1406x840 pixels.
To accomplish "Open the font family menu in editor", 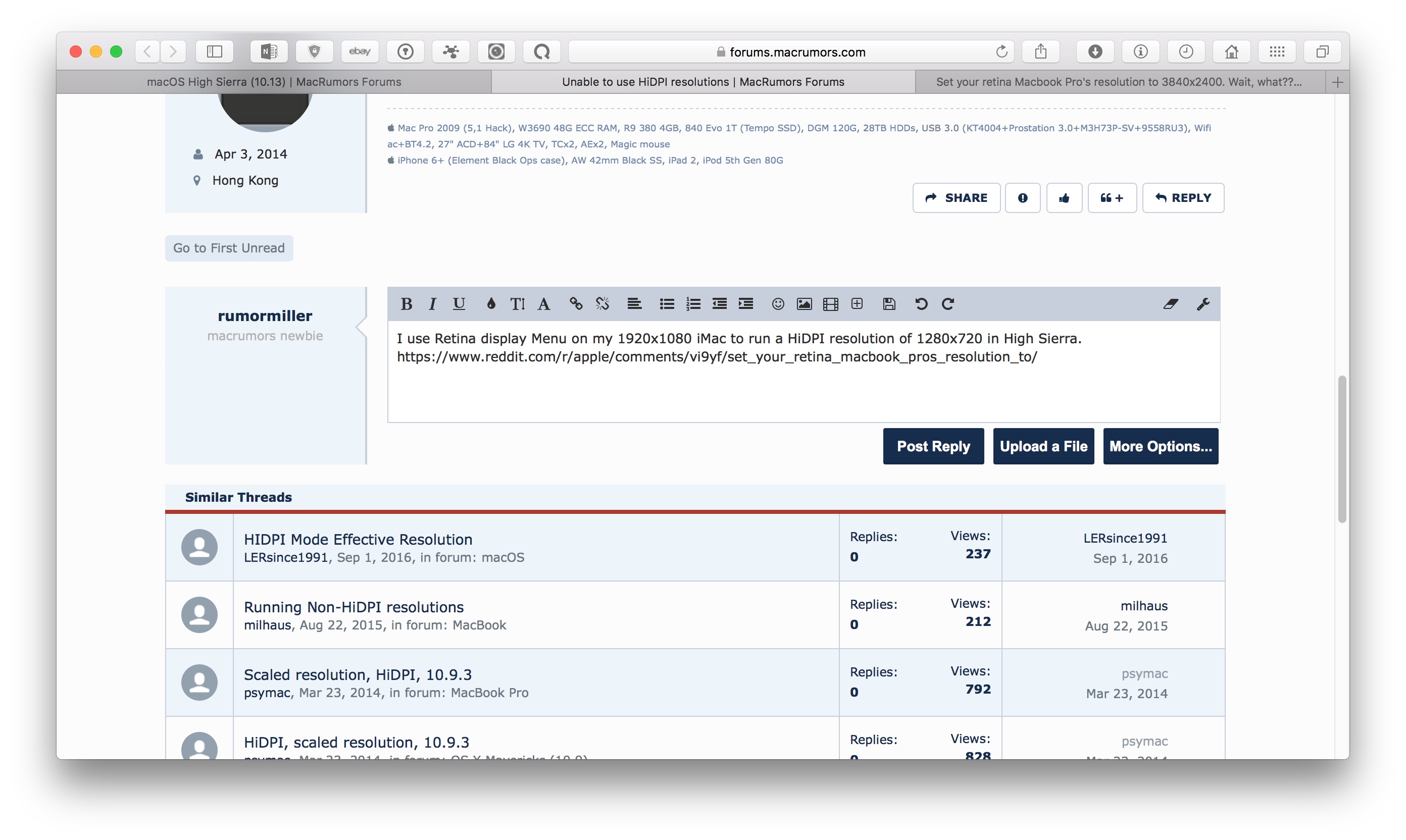I will click(x=543, y=304).
